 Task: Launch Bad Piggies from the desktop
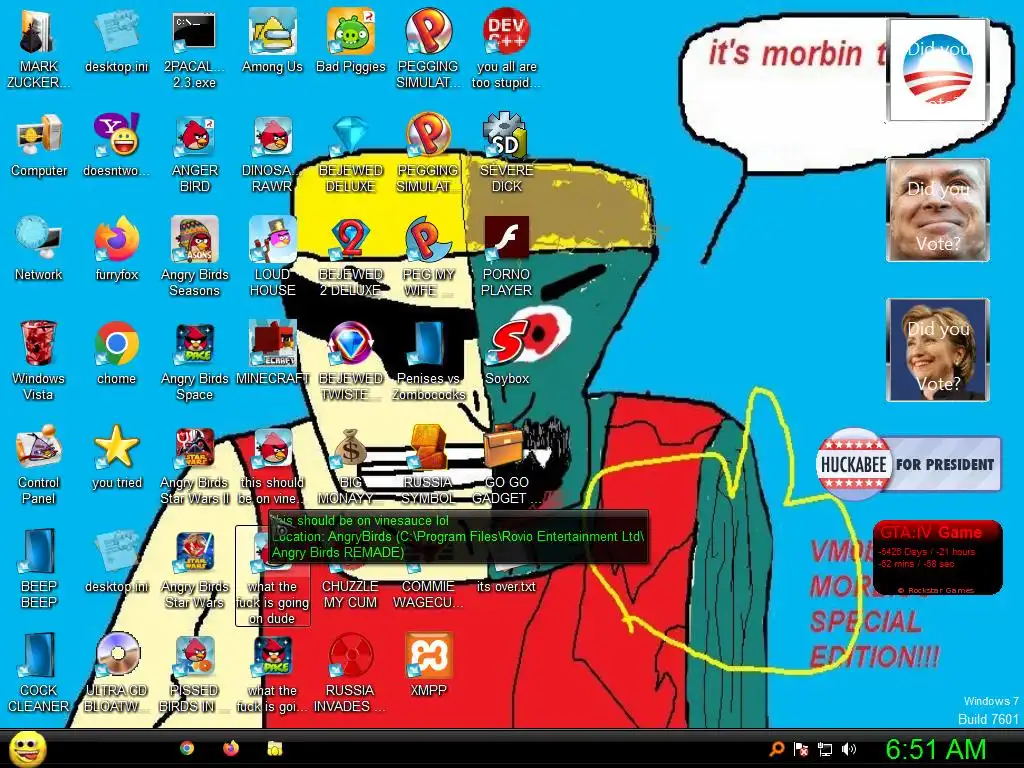point(351,41)
